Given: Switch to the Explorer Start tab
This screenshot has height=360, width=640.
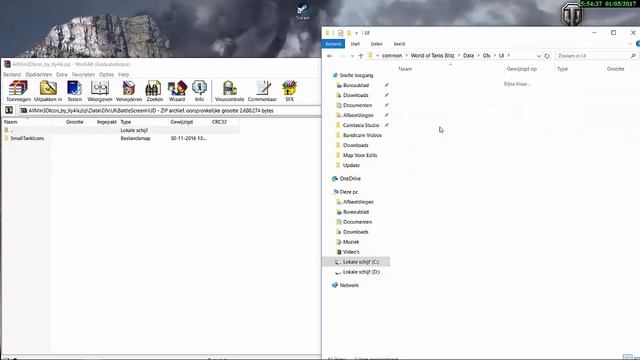Looking at the screenshot, I should (355, 44).
